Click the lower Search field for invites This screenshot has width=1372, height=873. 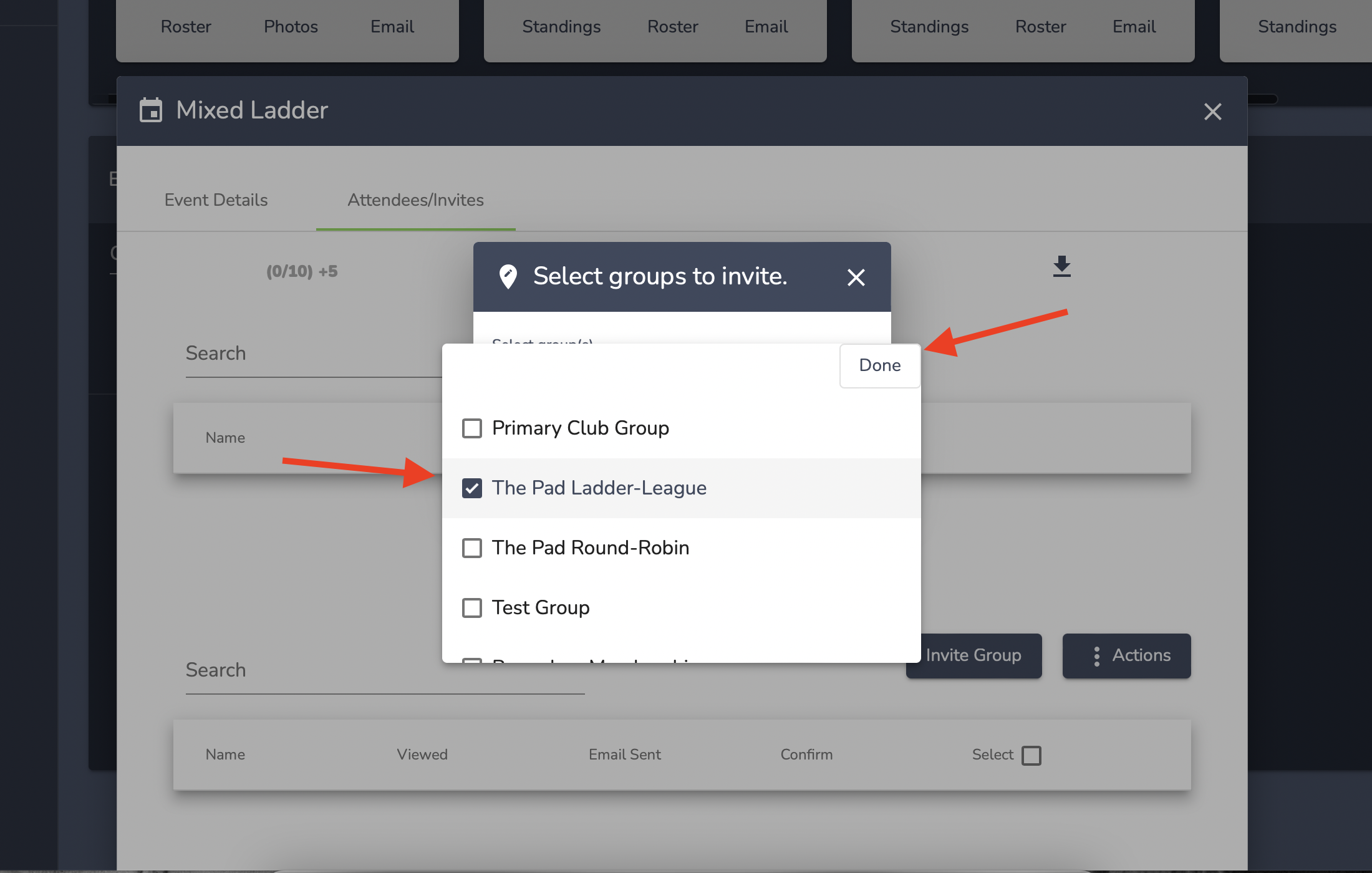[x=385, y=670]
